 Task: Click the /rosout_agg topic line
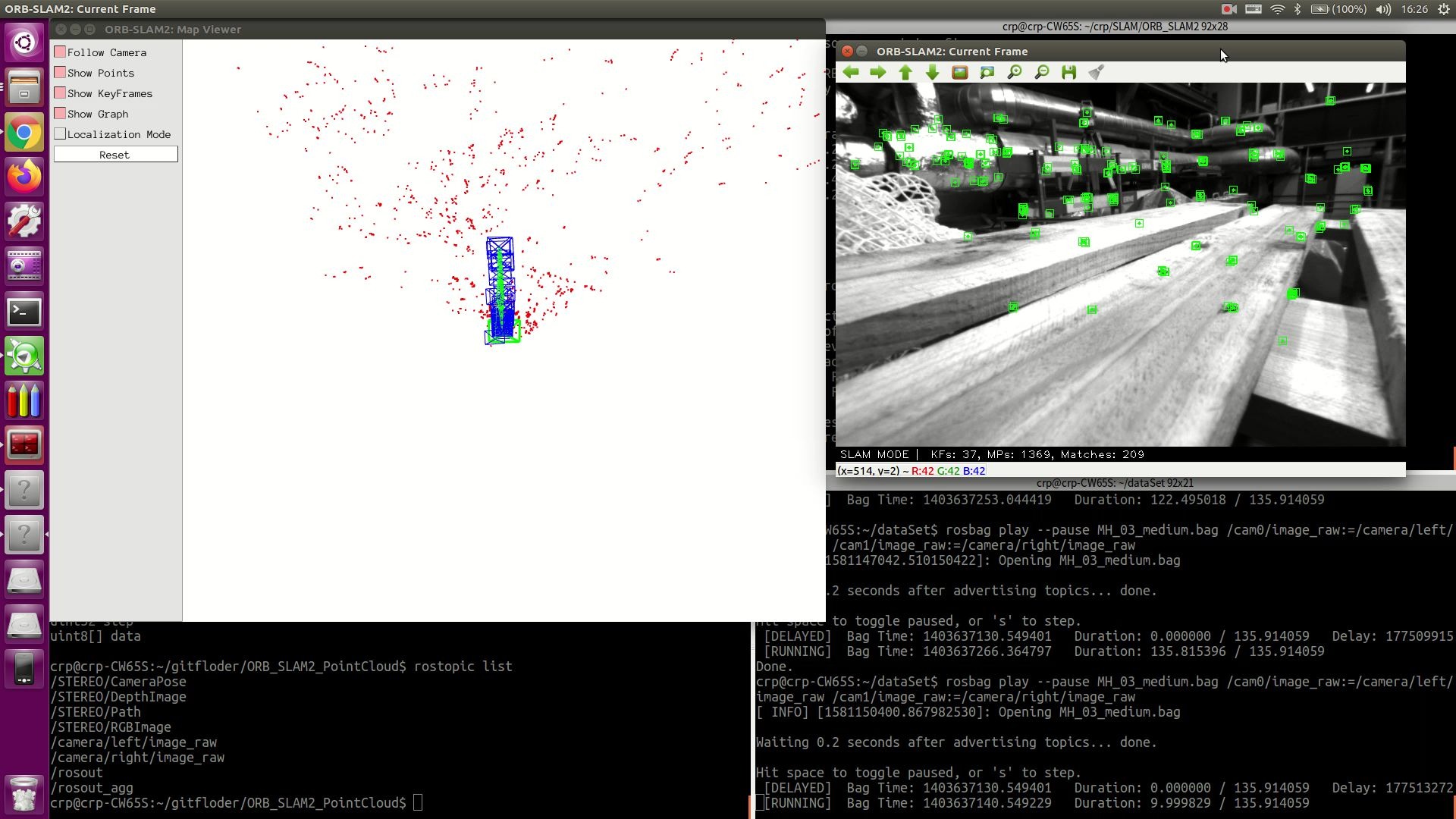pos(92,788)
